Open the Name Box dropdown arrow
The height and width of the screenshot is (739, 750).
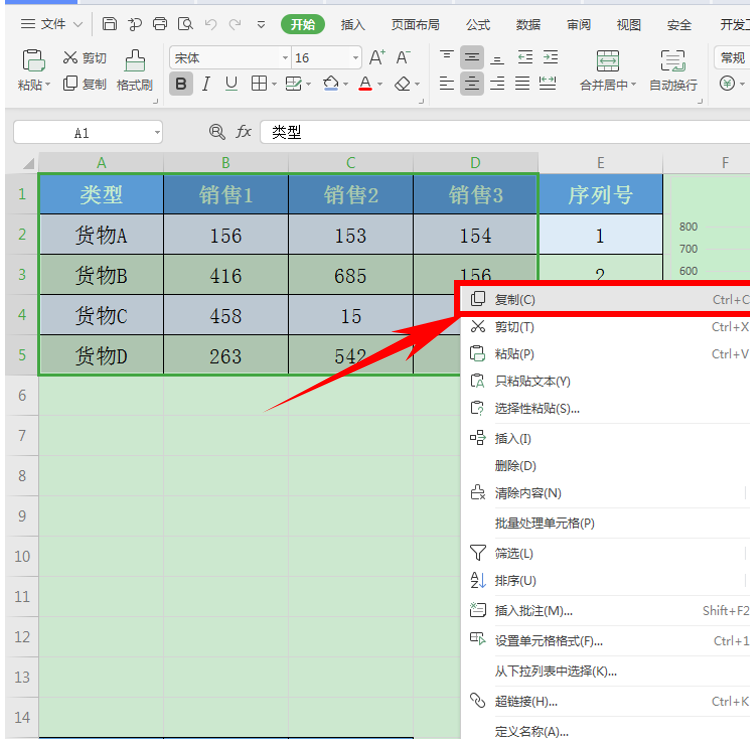[157, 132]
